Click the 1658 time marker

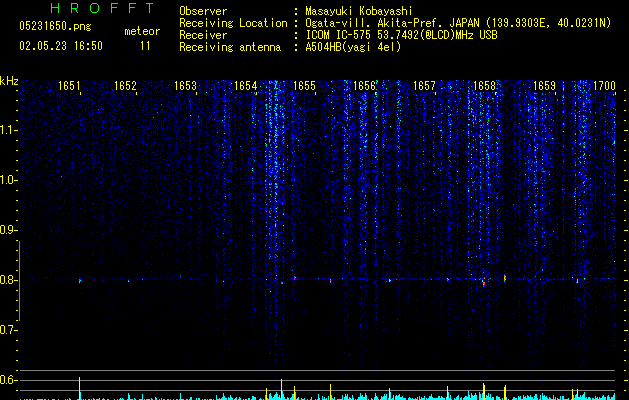pyautogui.click(x=485, y=86)
